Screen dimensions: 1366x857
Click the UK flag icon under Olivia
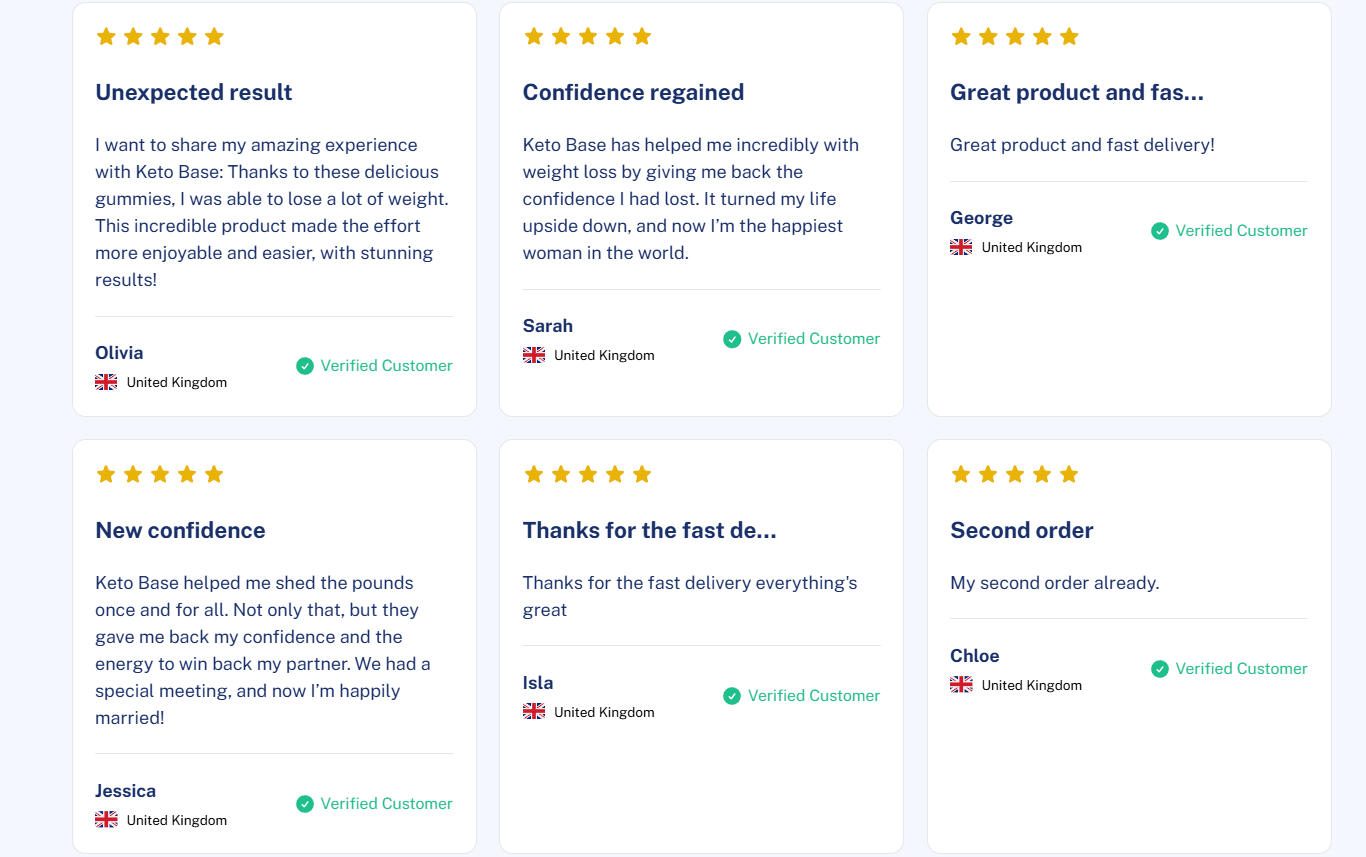coord(106,382)
